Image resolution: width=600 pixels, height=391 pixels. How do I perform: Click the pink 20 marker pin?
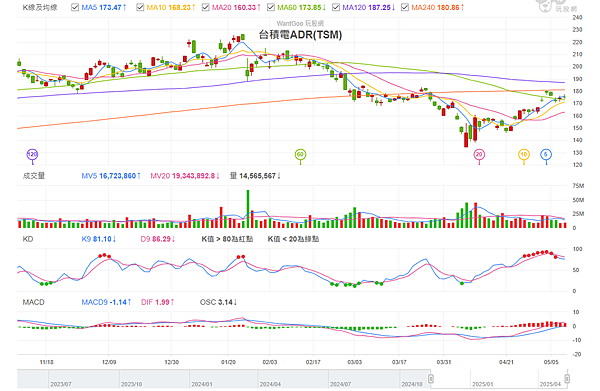pos(479,155)
